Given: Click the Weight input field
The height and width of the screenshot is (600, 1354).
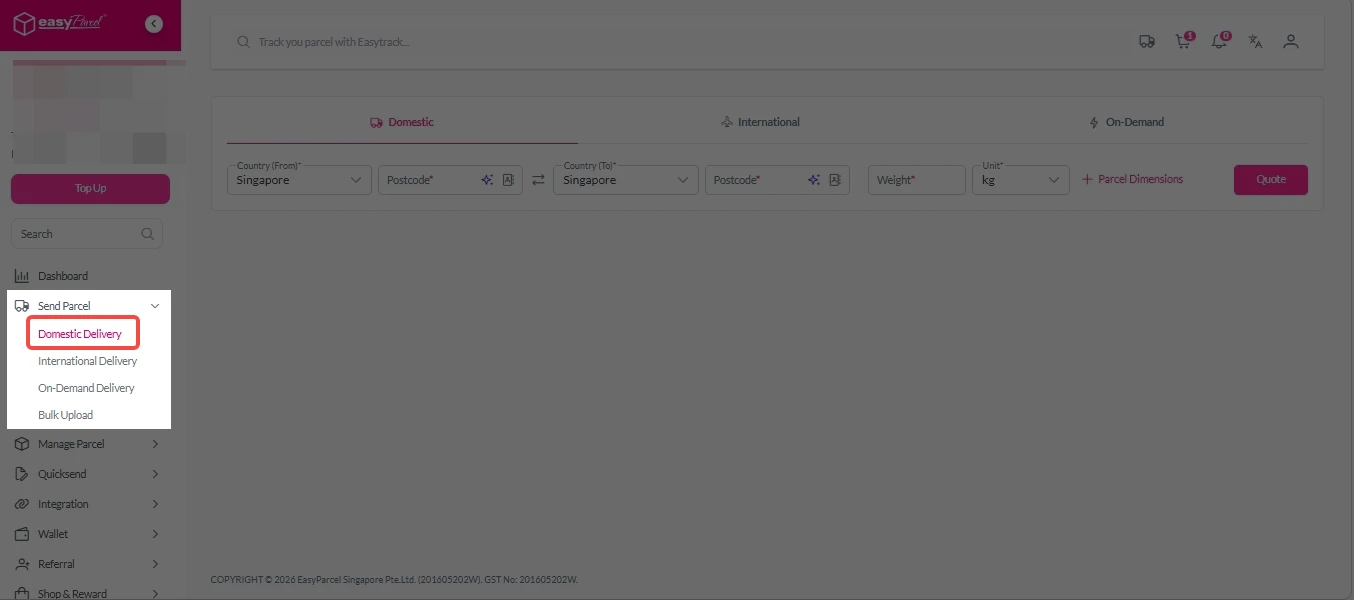Looking at the screenshot, I should tap(915, 180).
